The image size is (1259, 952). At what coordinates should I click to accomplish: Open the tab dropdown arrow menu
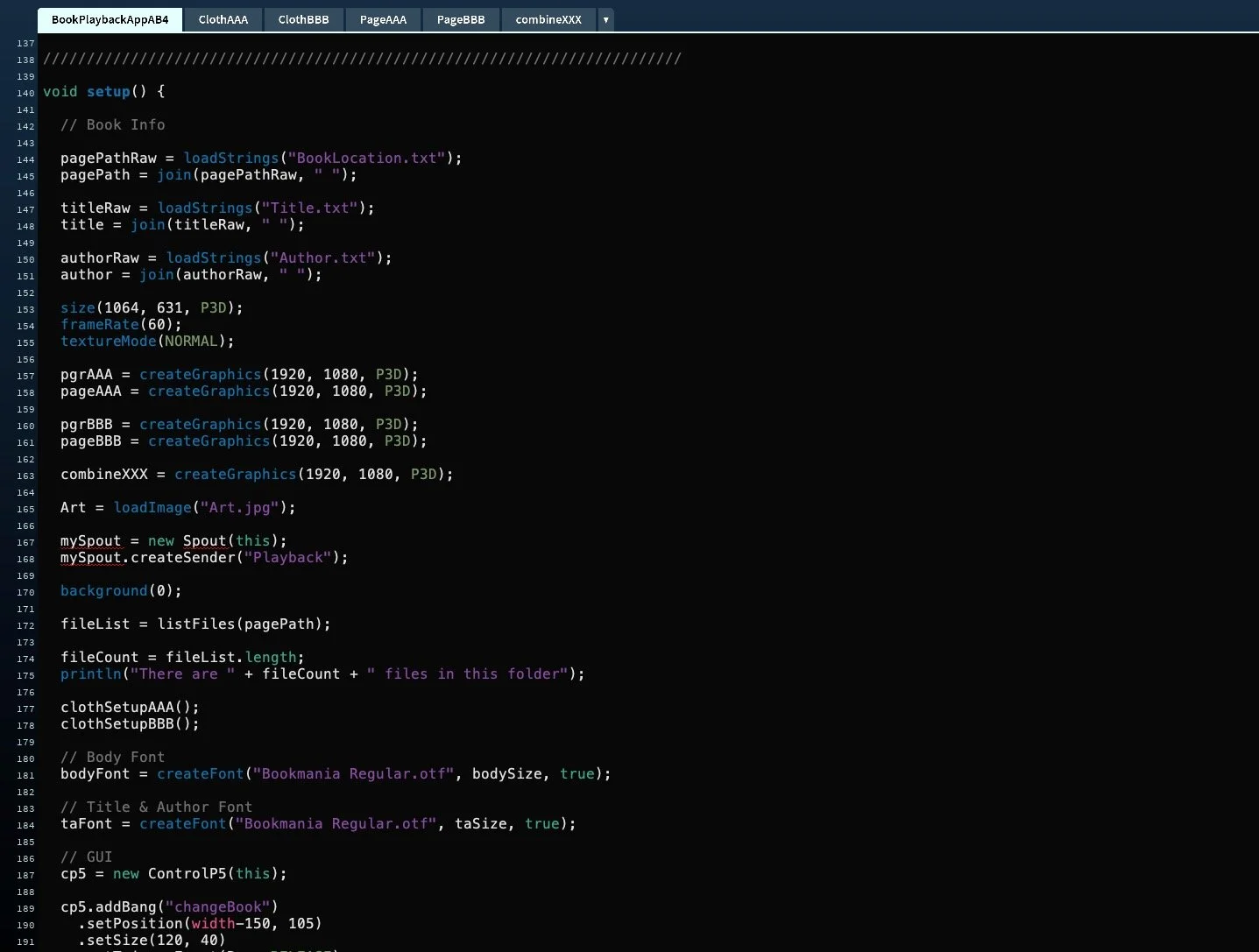[605, 19]
